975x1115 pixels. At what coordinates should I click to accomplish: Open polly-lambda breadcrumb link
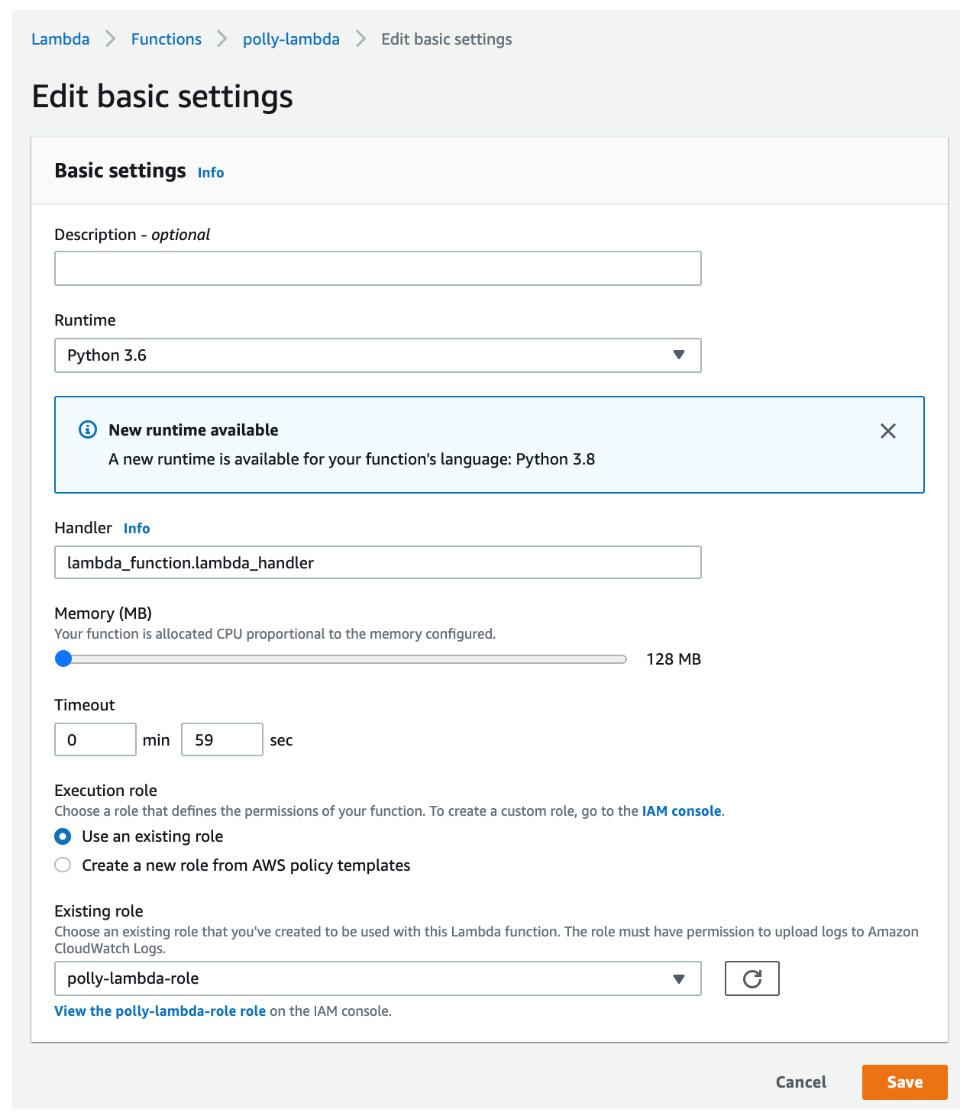(291, 39)
